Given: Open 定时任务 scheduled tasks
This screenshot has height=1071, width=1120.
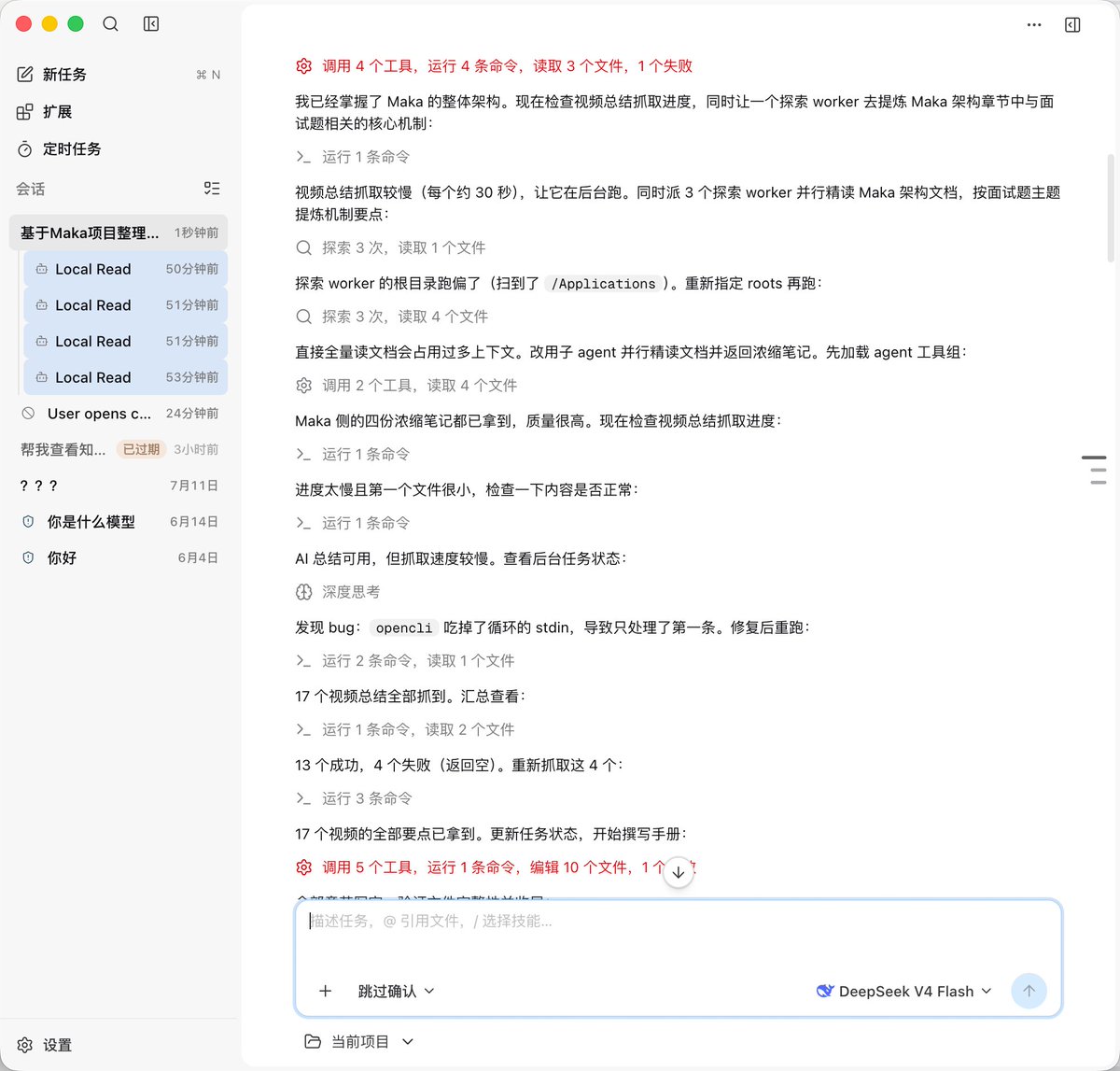Looking at the screenshot, I should (119, 149).
